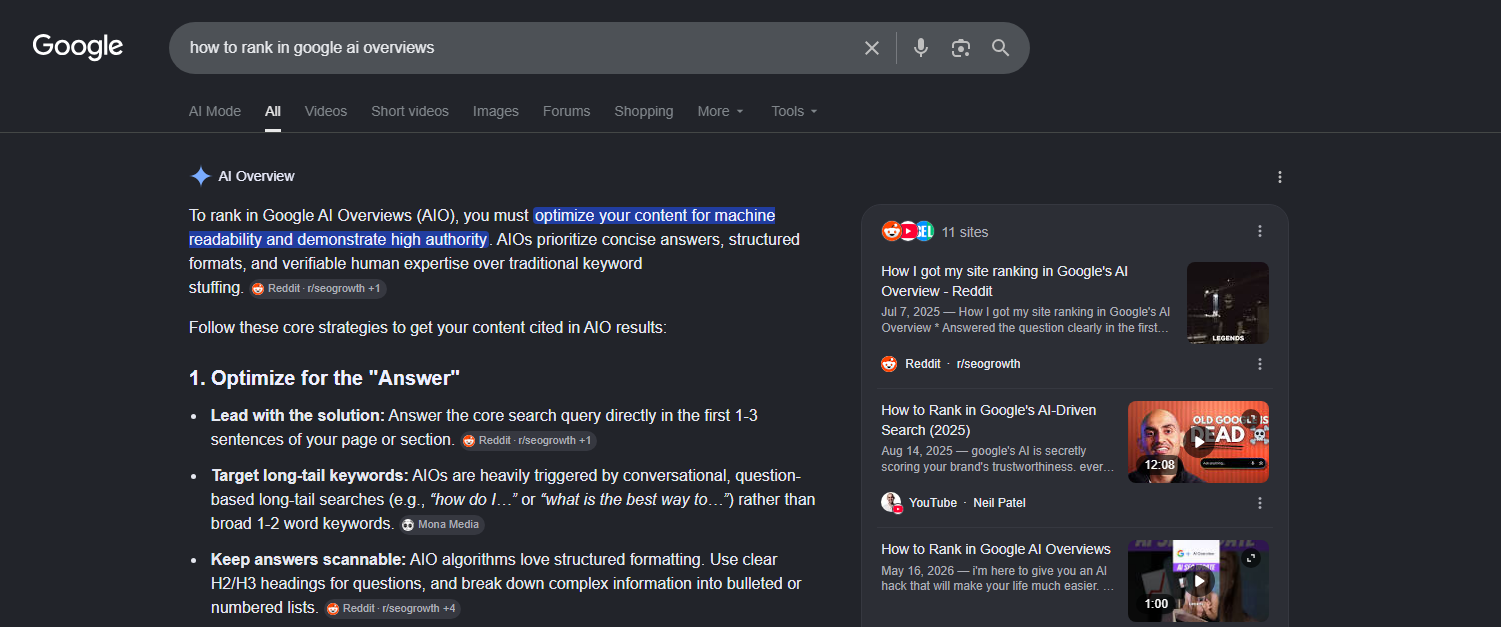Play the 12:08 Neil Patel video
The image size is (1501, 627).
[1198, 441]
